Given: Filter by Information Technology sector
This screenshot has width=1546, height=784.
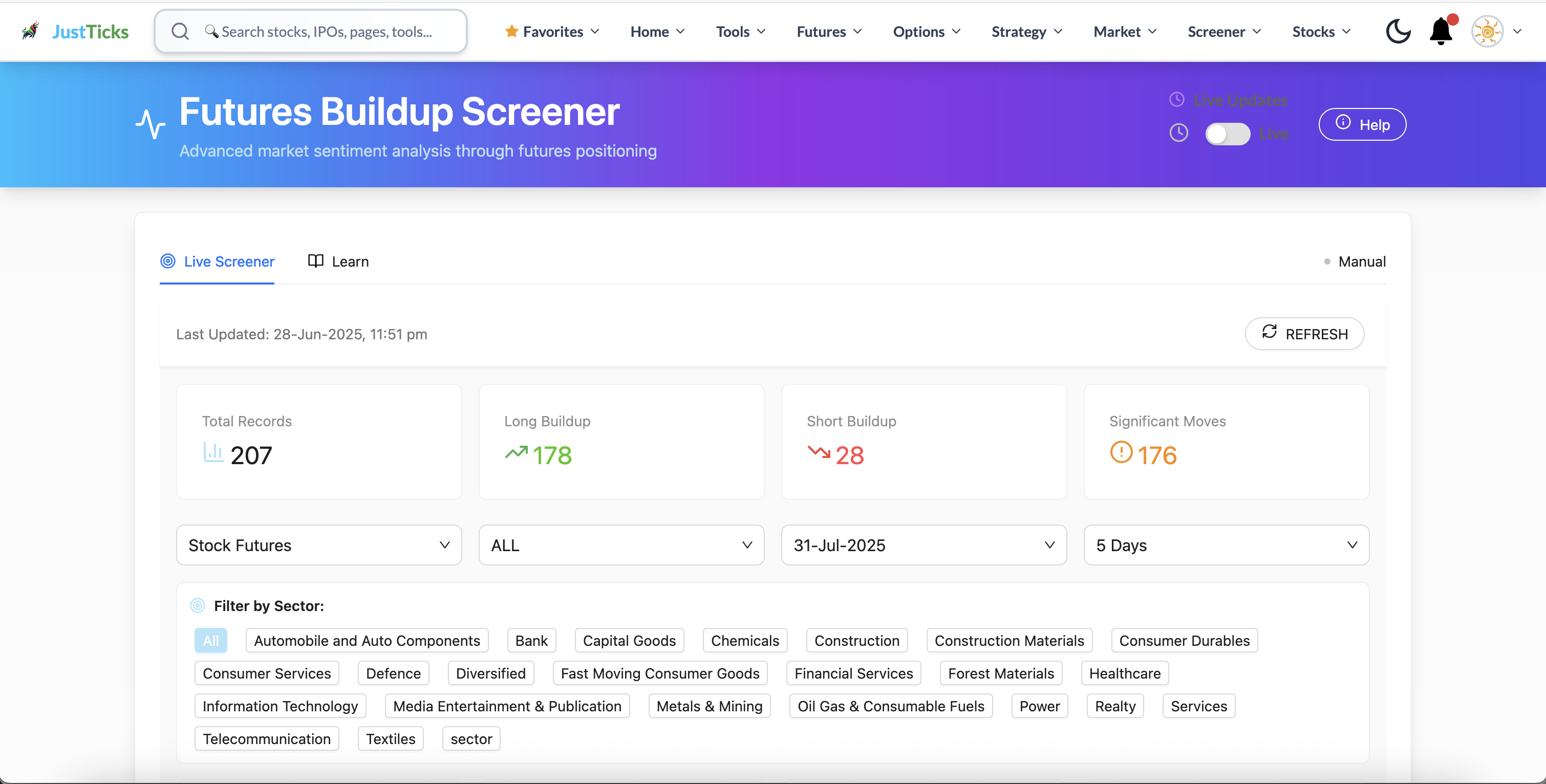Looking at the screenshot, I should point(280,706).
